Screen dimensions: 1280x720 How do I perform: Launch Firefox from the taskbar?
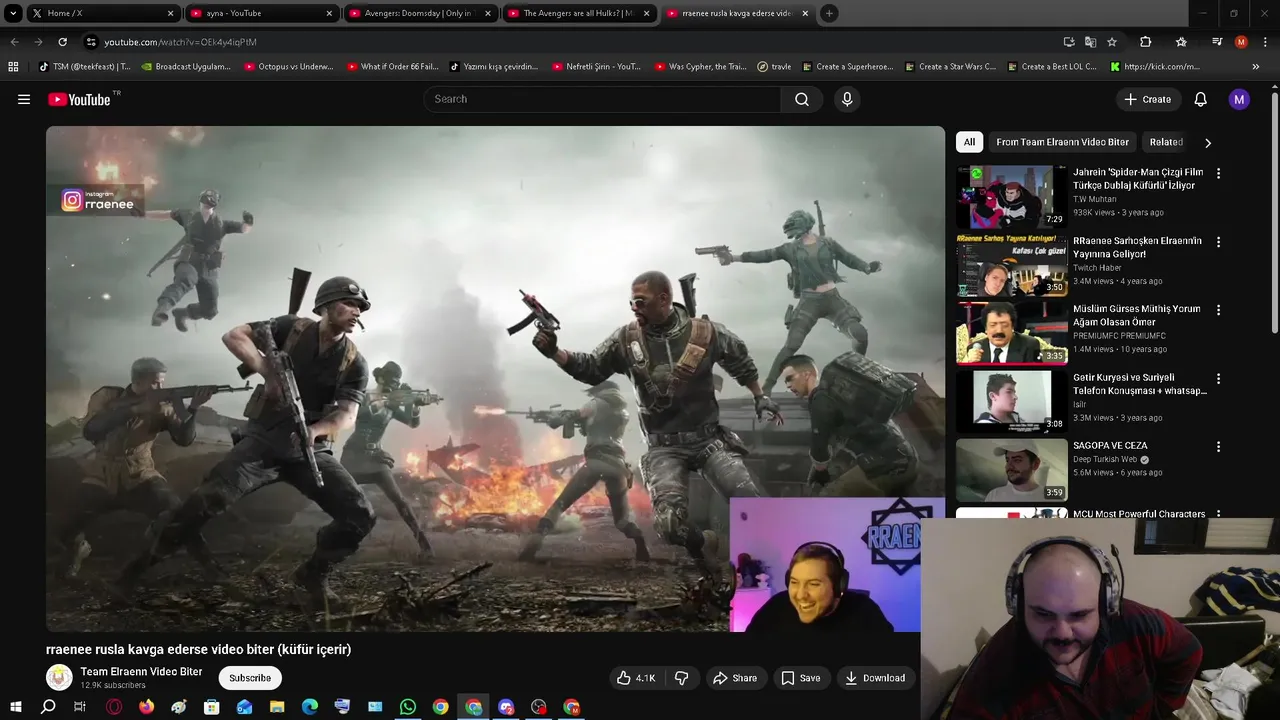point(146,707)
